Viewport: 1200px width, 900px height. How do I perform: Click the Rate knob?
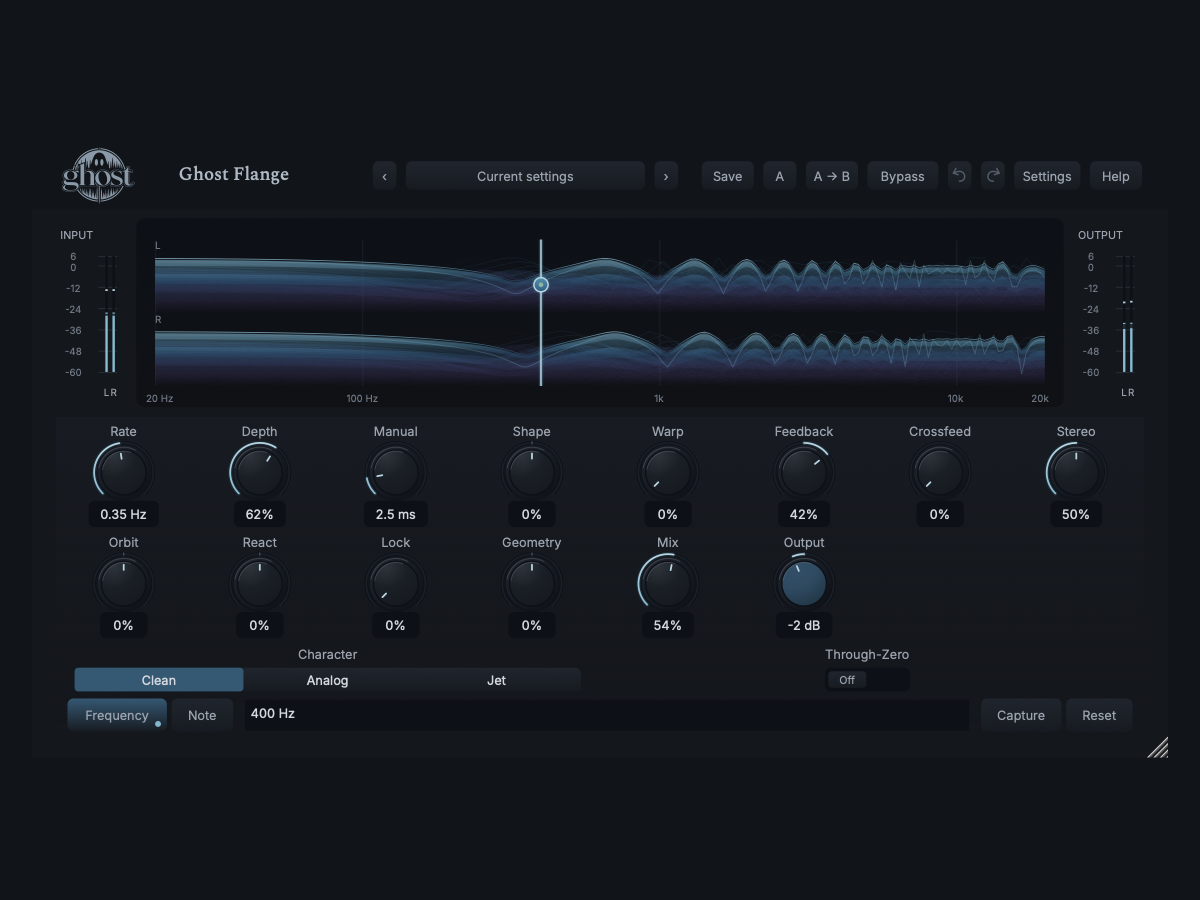pos(123,472)
